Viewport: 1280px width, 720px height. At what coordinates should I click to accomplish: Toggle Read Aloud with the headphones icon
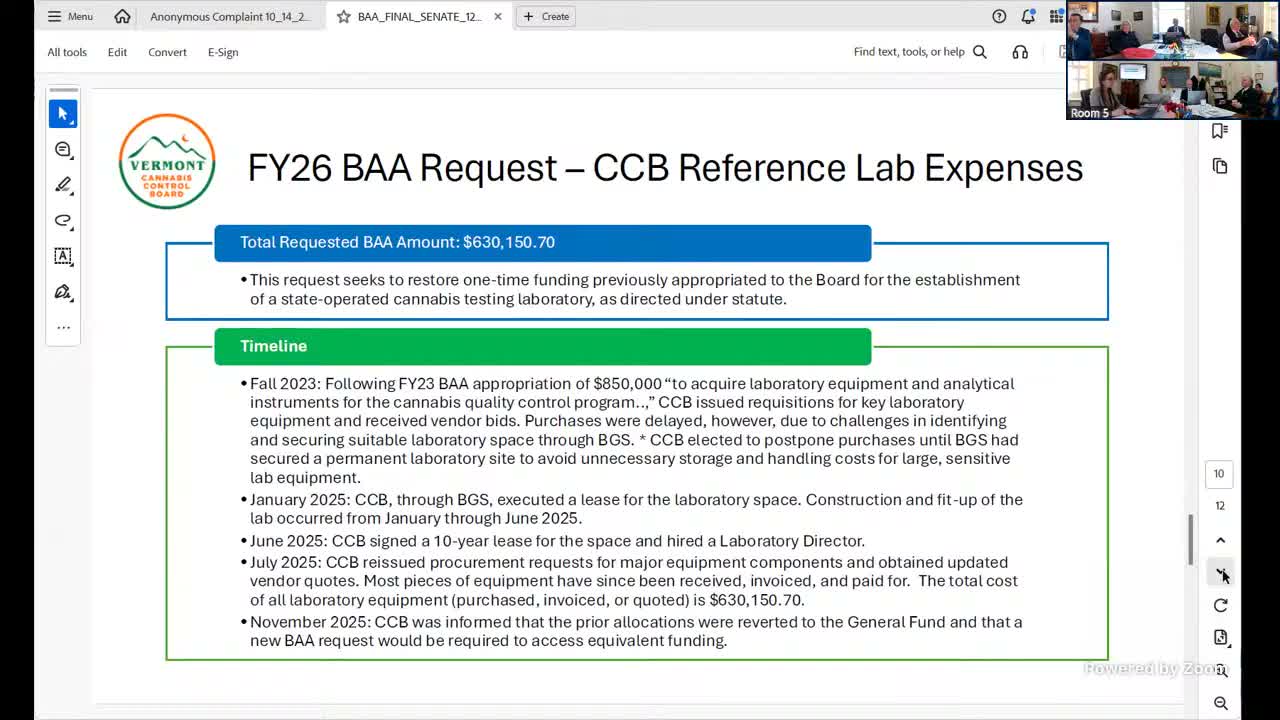[1019, 52]
